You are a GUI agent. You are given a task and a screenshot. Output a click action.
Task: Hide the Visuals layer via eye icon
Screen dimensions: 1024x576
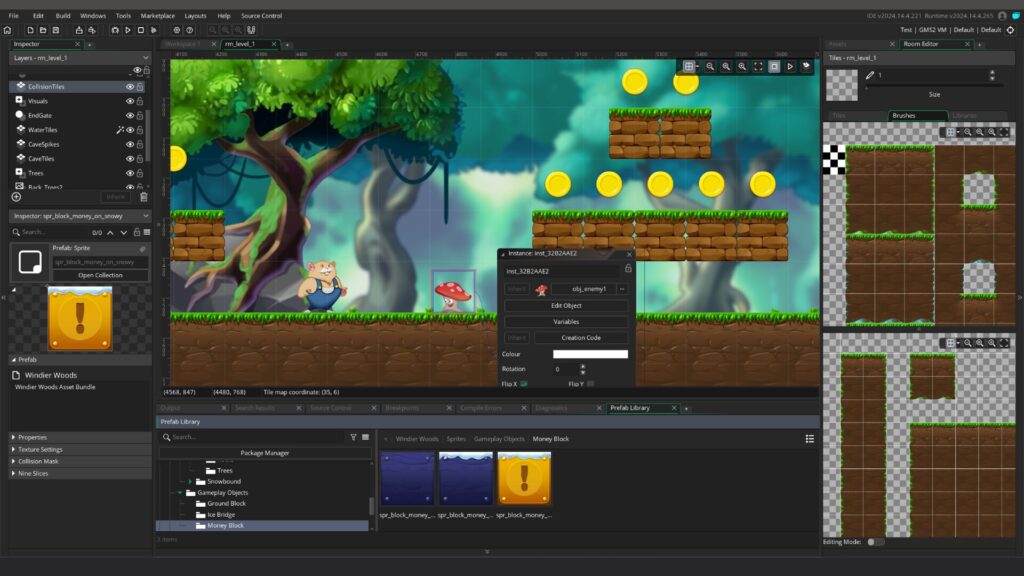pyautogui.click(x=130, y=101)
